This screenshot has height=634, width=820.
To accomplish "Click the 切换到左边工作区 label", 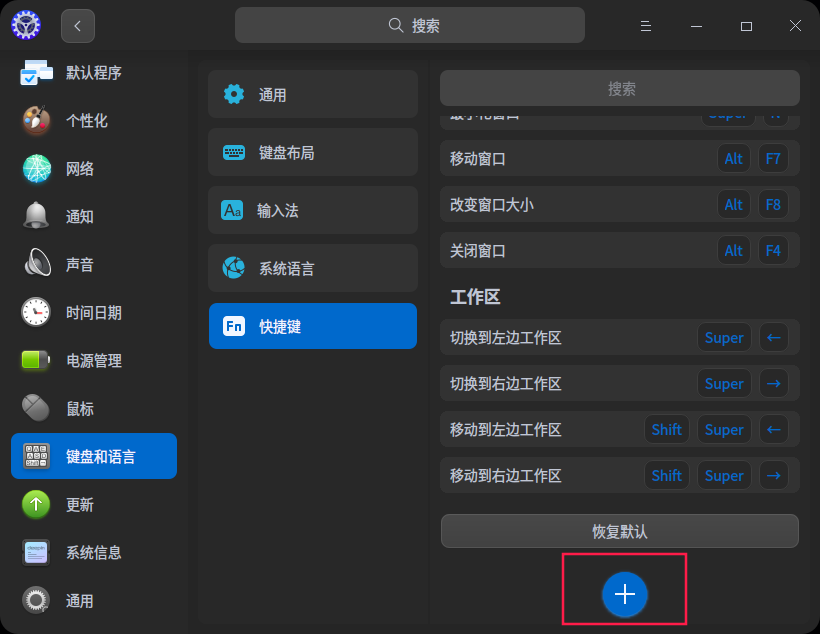I will pyautogui.click(x=506, y=337).
